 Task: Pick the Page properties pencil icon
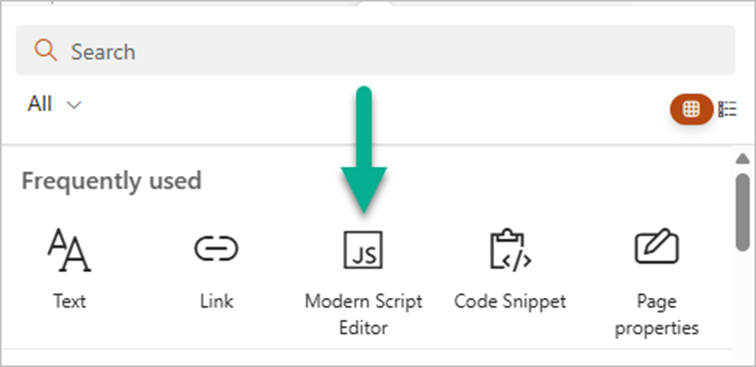coord(656,246)
